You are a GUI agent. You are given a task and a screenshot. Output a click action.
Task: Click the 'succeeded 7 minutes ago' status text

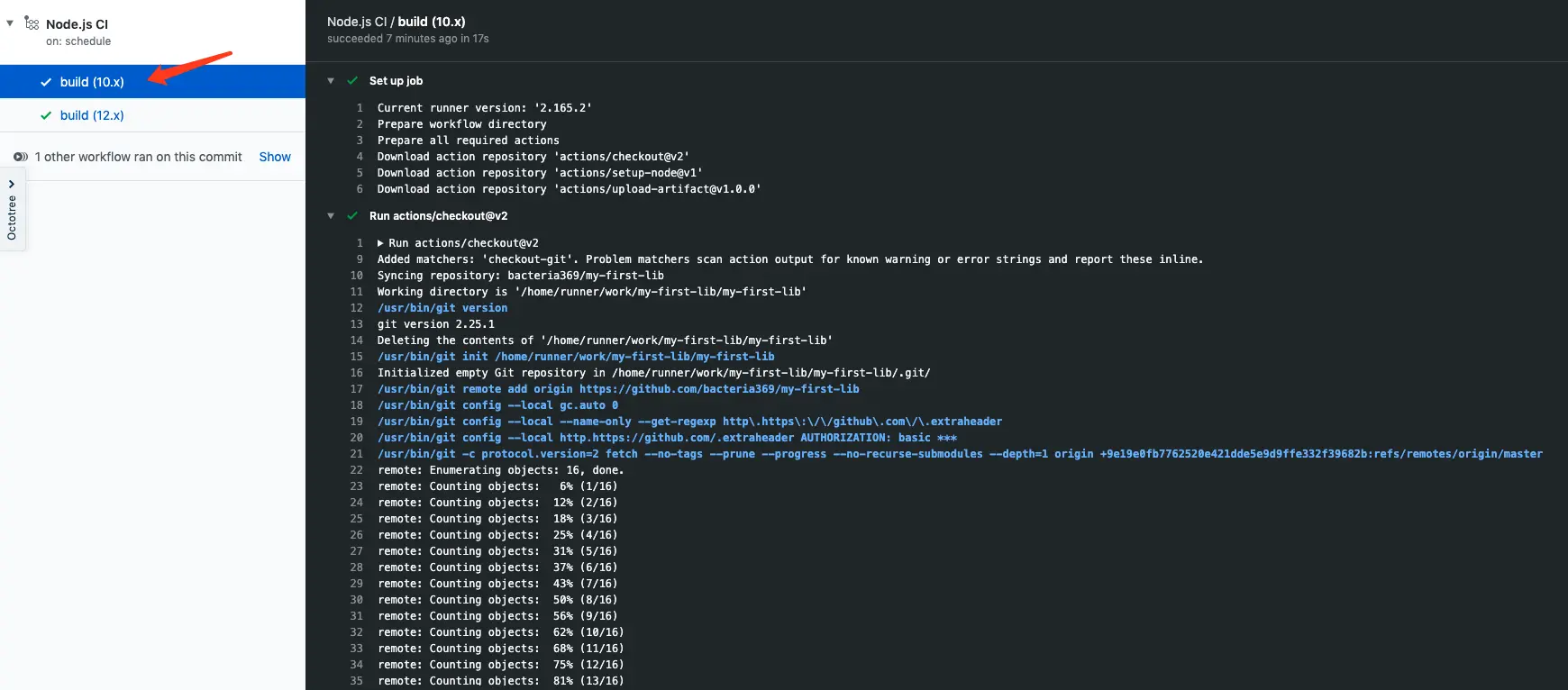pos(407,39)
